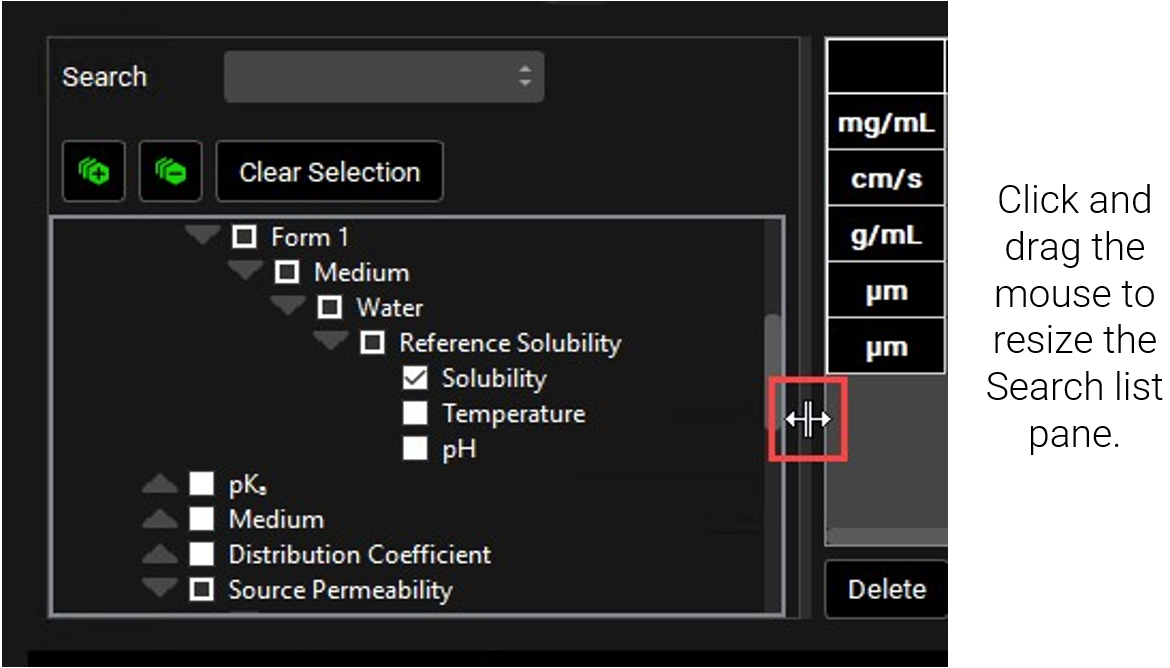Click the green remove-from-selection icon

click(170, 172)
